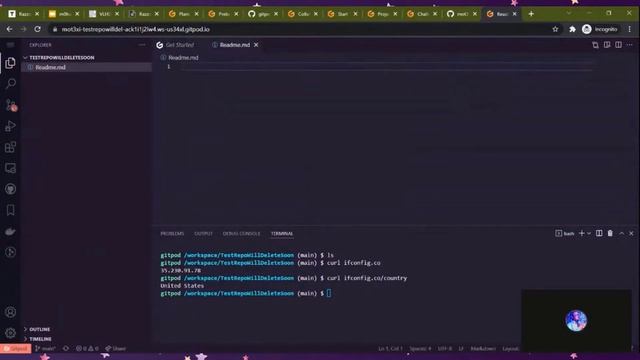The width and height of the screenshot is (640, 360).
Task: Open the Remote Explorer view
Action: coord(11,168)
